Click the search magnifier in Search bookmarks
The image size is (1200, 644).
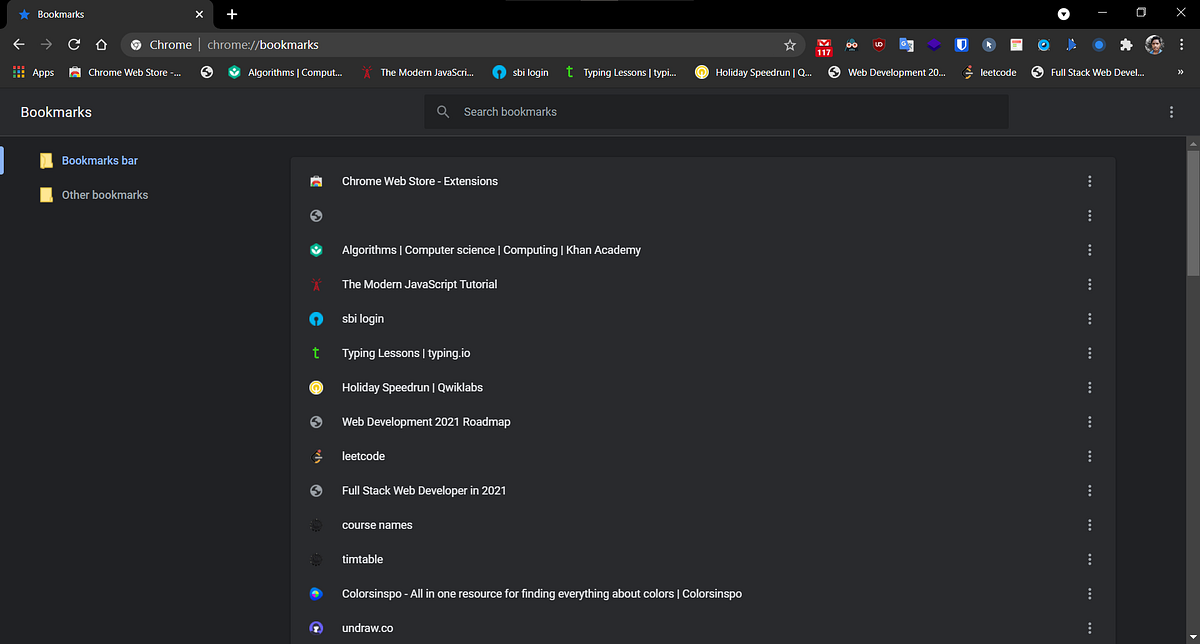(x=443, y=111)
